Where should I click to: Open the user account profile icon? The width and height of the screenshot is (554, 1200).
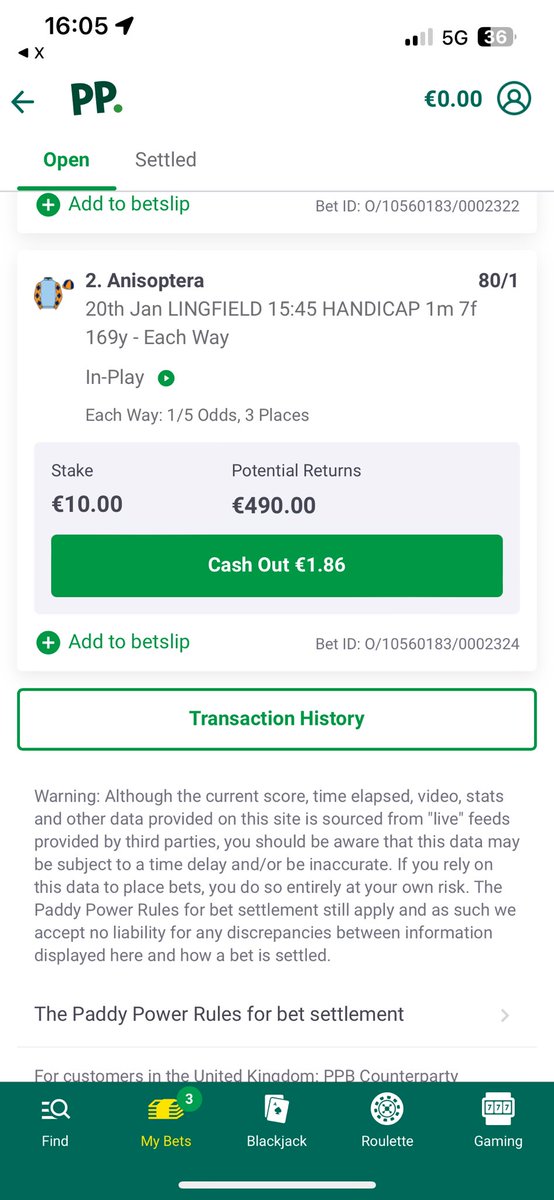[x=514, y=99]
